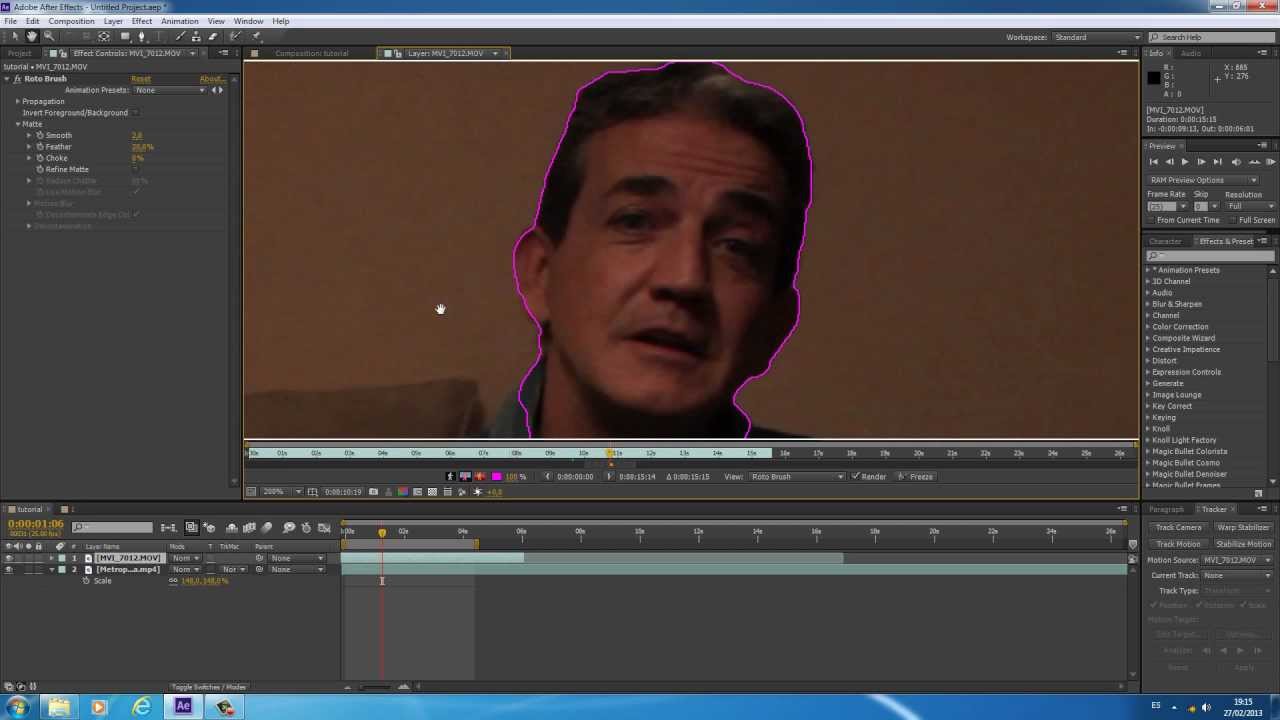Hide MVI_7012.MOV layer with eye toggle
1280x720 pixels.
point(9,558)
